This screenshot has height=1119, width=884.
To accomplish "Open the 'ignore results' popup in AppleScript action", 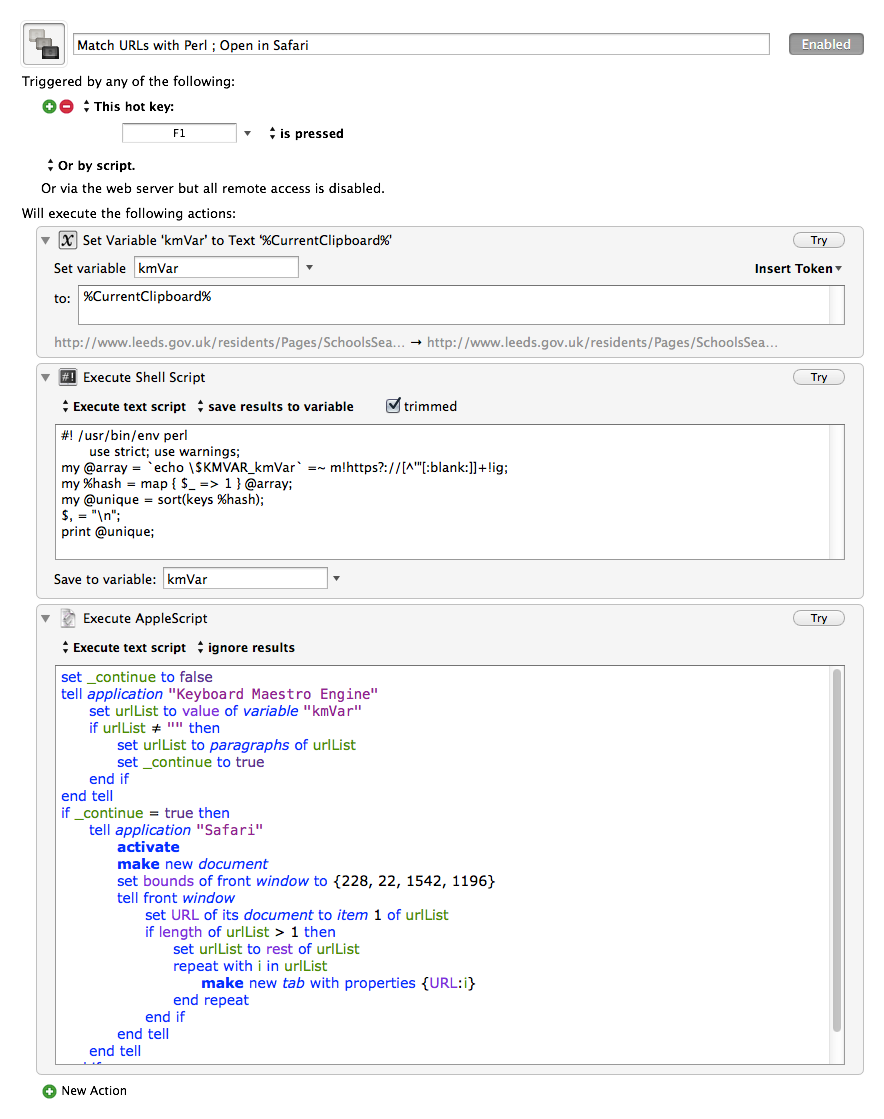I will coord(245,647).
